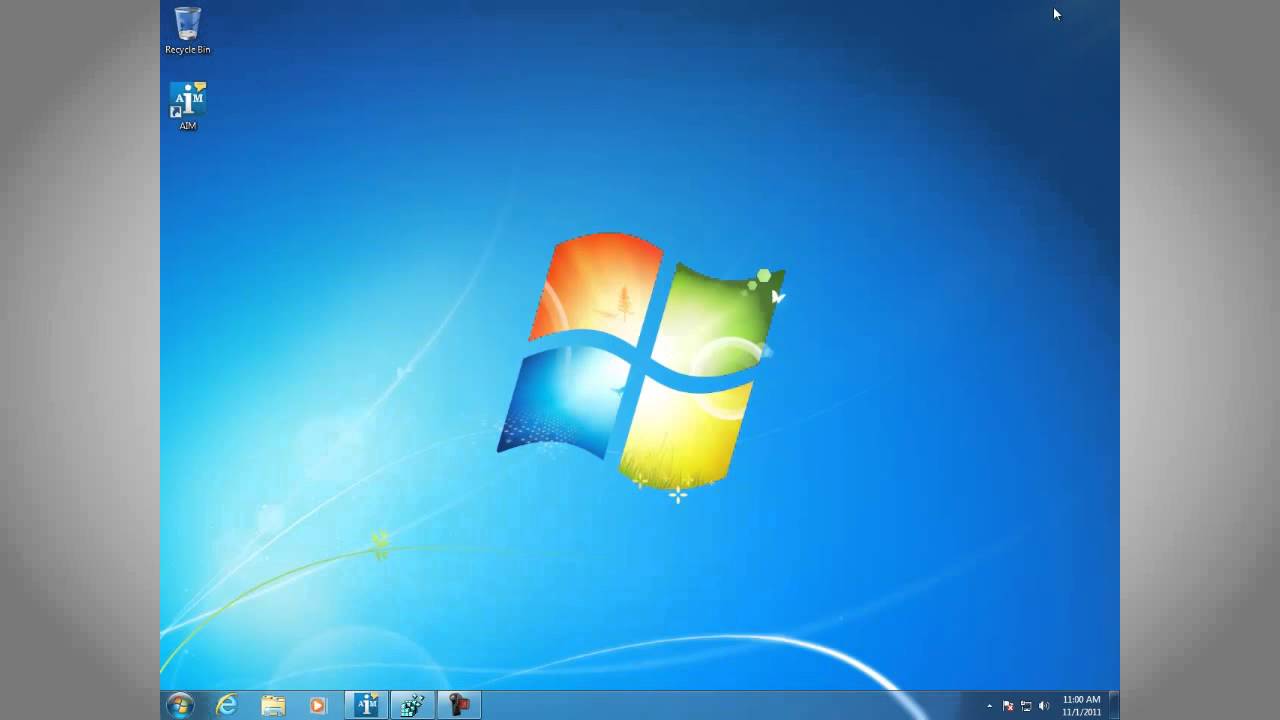Open Windows Explorer folder in taskbar
The image size is (1280, 720).
click(x=273, y=705)
